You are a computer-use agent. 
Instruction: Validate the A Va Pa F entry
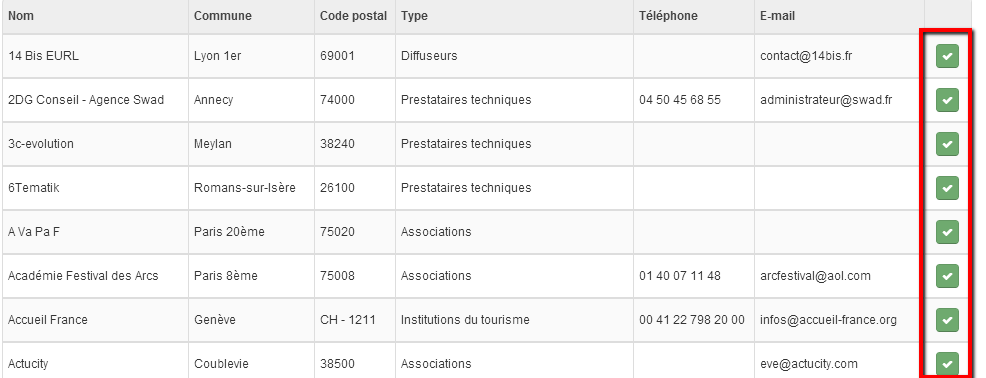tap(947, 232)
